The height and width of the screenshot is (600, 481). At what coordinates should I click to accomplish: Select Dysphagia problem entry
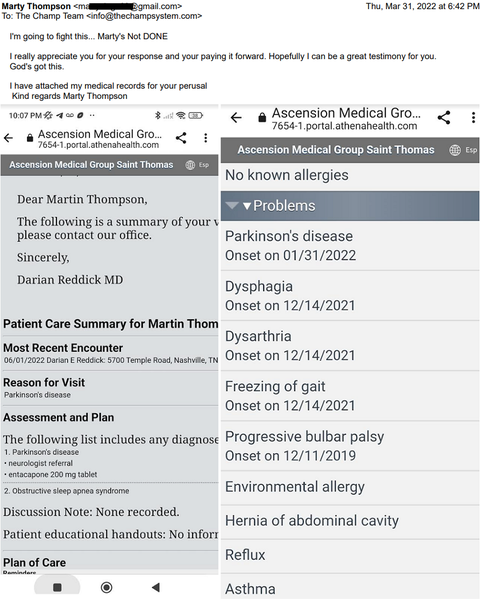(350, 296)
